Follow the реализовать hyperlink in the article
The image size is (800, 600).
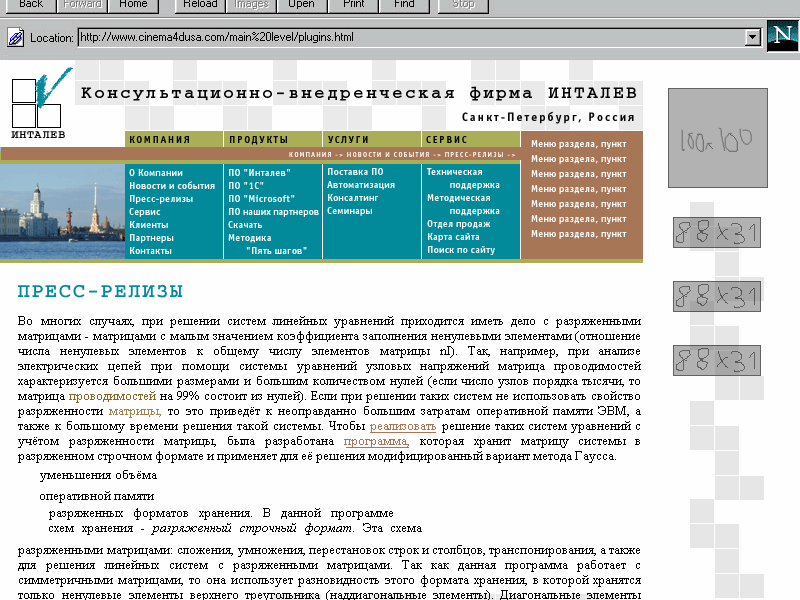point(403,426)
